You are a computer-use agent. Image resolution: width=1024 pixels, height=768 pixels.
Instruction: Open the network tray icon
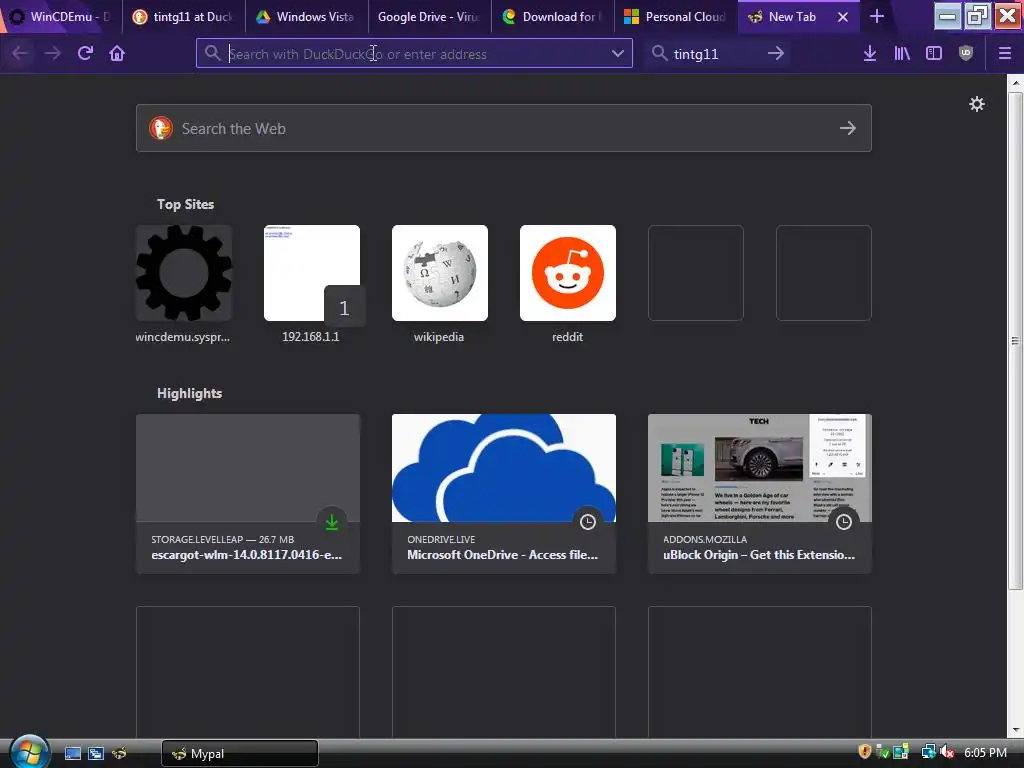pos(928,752)
